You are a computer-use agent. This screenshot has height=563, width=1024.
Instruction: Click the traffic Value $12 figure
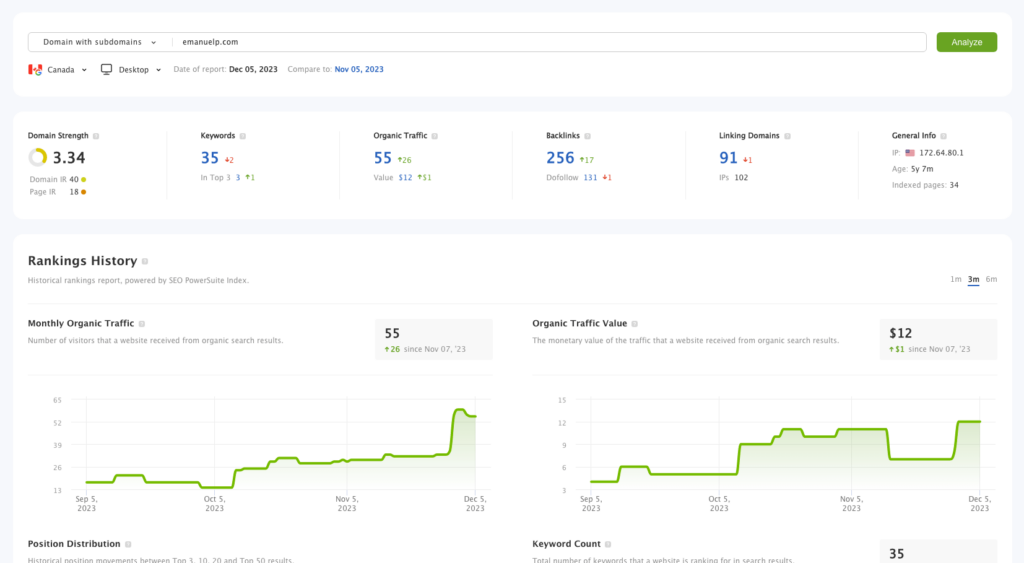tap(405, 178)
